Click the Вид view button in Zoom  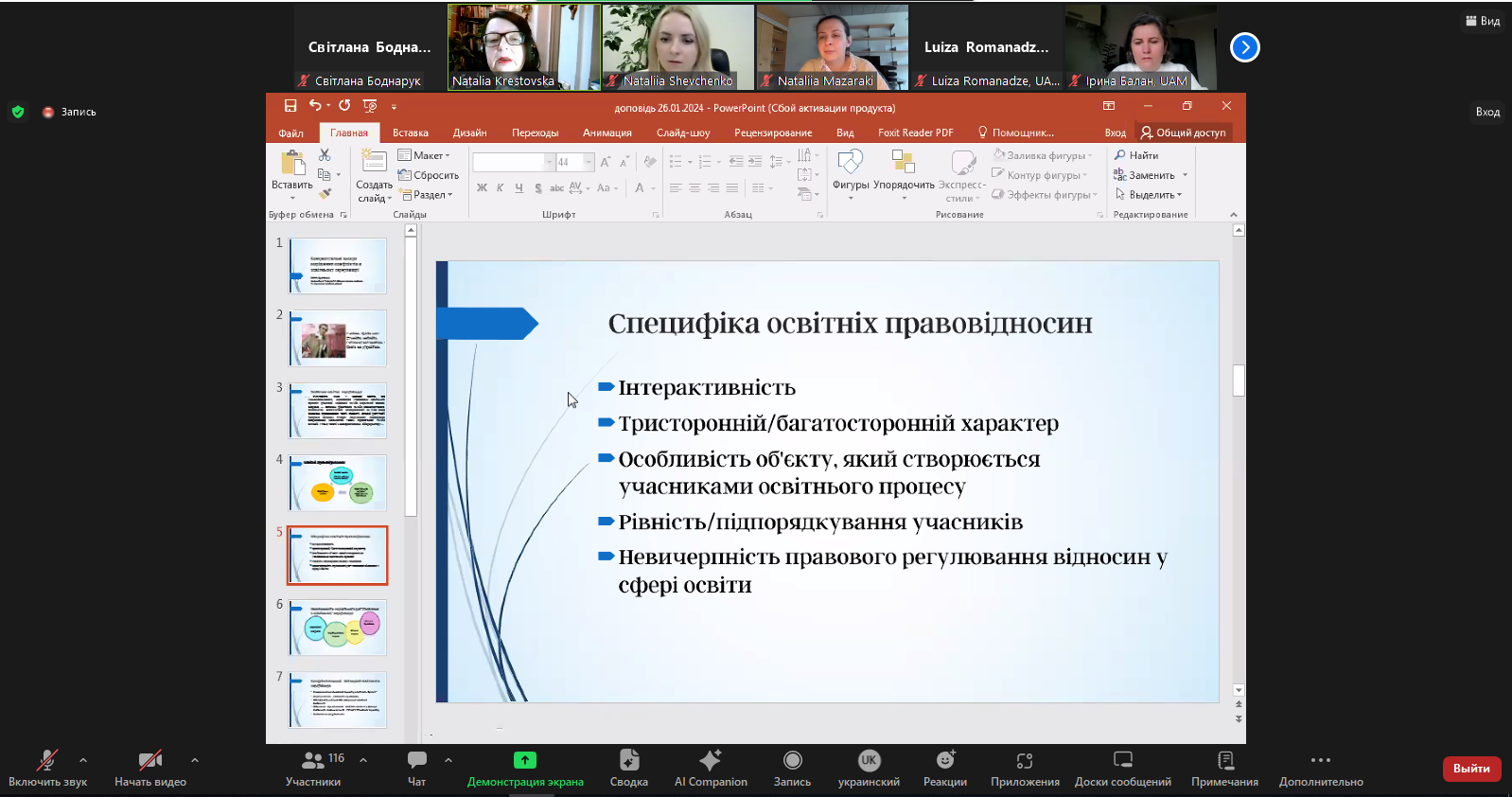pyautogui.click(x=1483, y=21)
